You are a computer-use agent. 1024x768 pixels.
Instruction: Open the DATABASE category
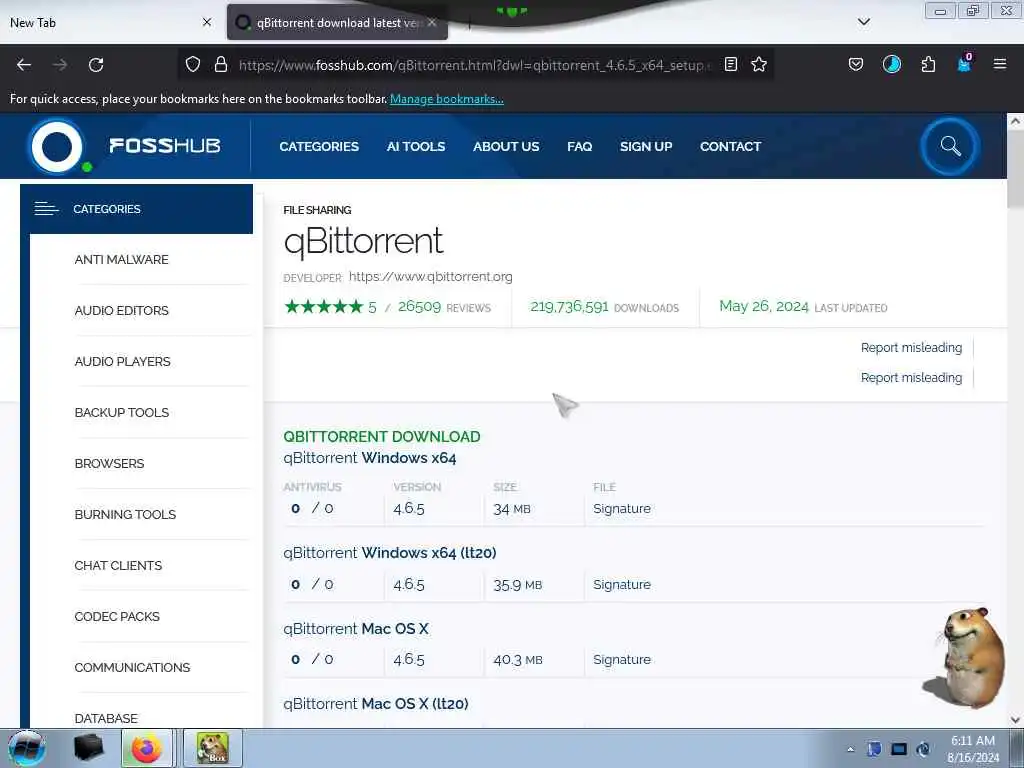pos(106,718)
